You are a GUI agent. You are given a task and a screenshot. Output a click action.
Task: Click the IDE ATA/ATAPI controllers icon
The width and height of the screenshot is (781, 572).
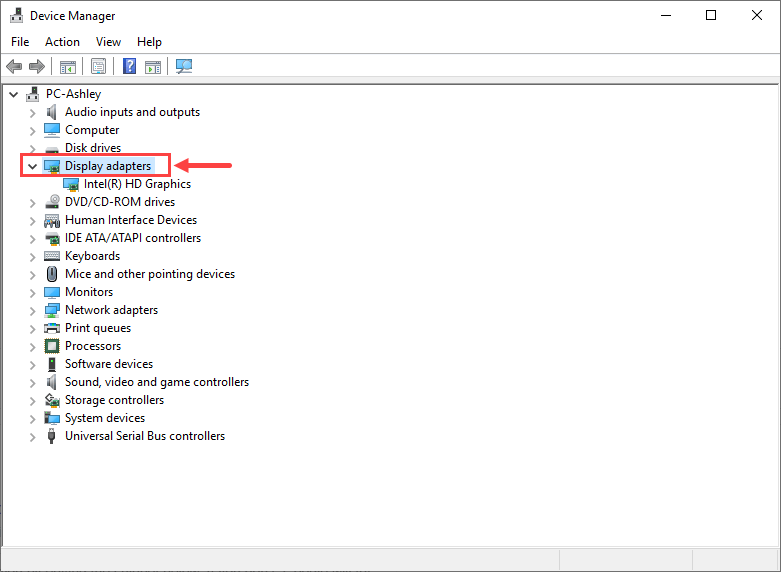[x=52, y=238]
